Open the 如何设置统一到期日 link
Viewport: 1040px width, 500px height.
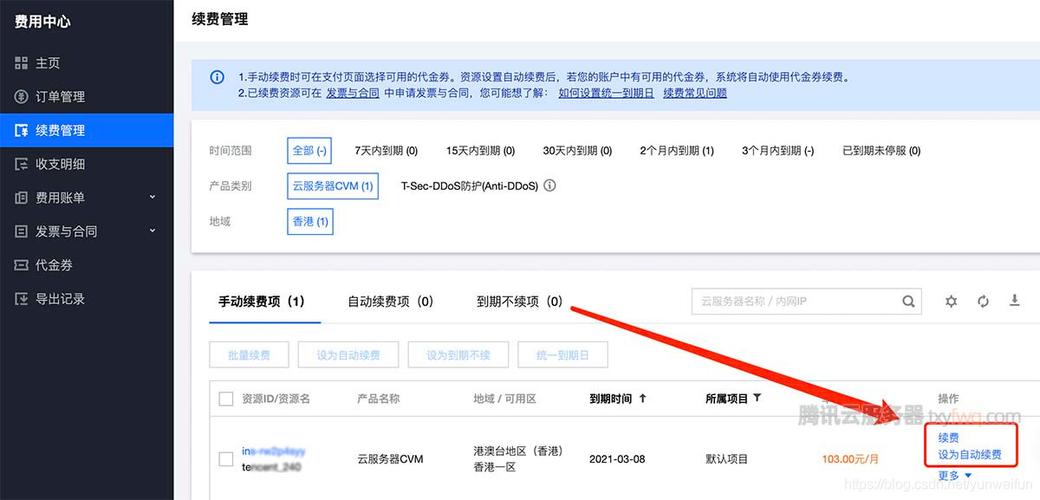(606, 94)
